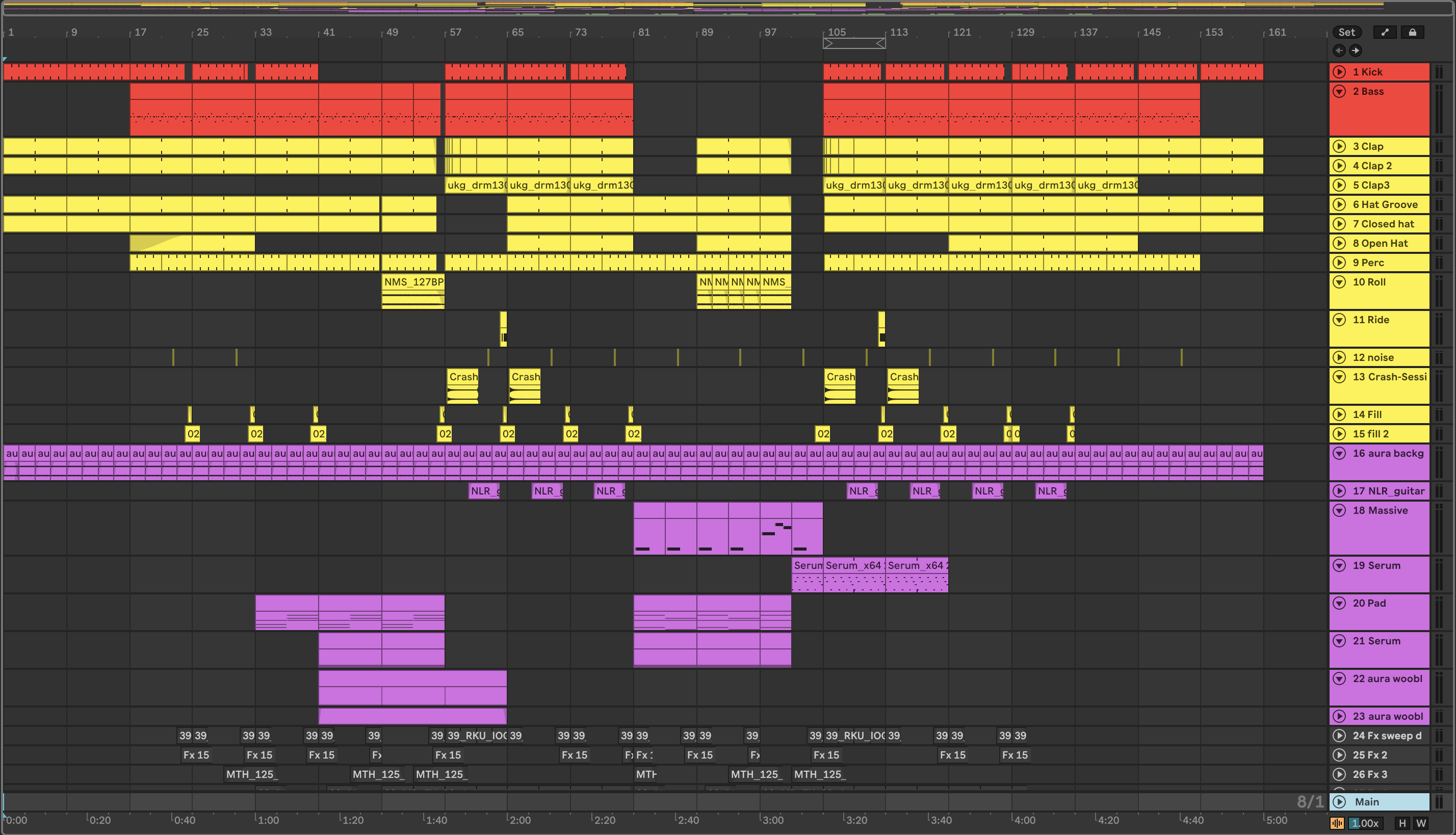The width and height of the screenshot is (1456, 835).
Task: Select first 02 clip on fill 2 track
Action: [x=193, y=433]
